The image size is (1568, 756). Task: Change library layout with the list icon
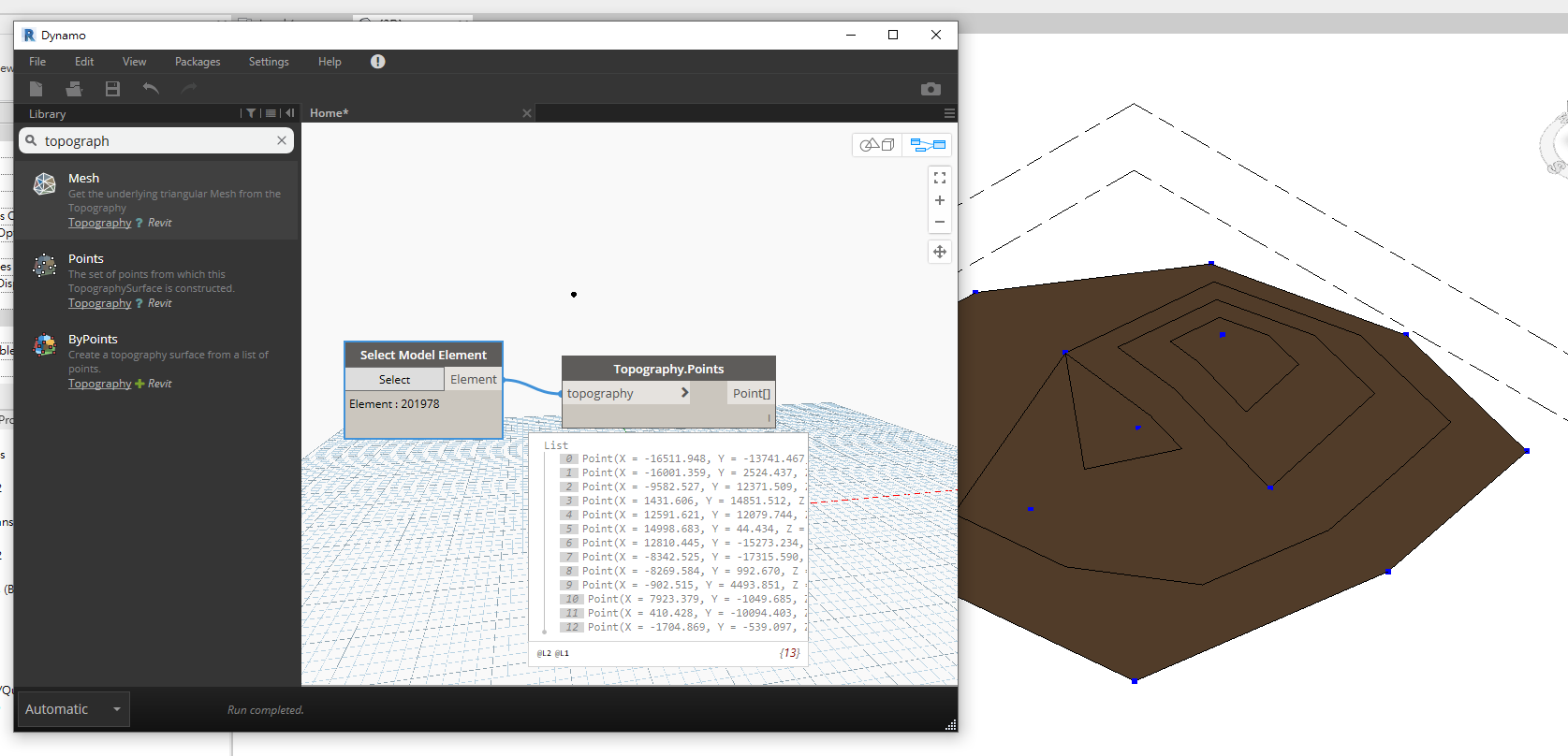[x=271, y=113]
